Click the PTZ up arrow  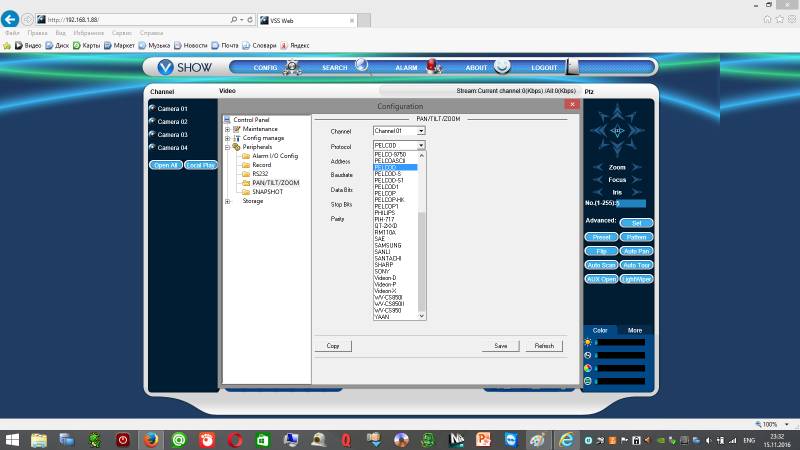click(x=617, y=112)
